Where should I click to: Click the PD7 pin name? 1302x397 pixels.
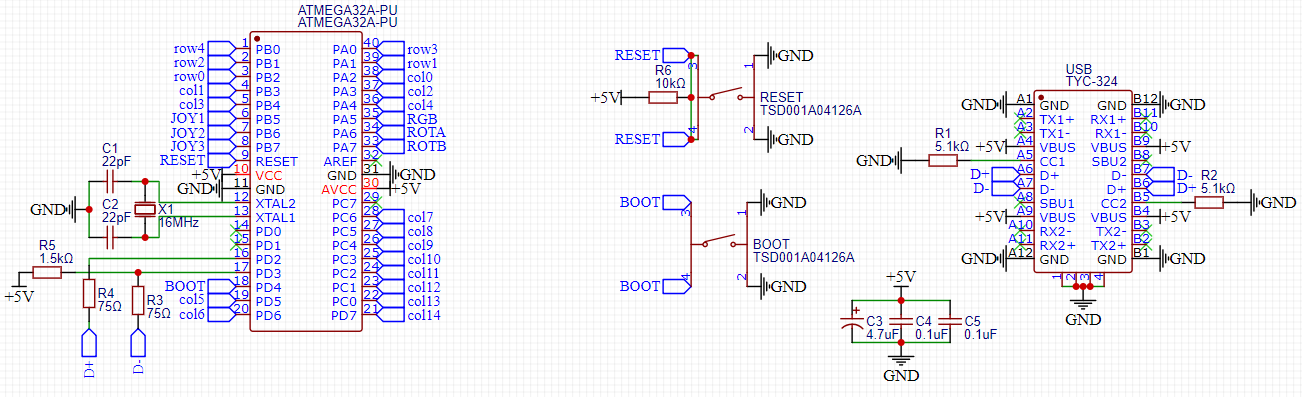point(345,315)
